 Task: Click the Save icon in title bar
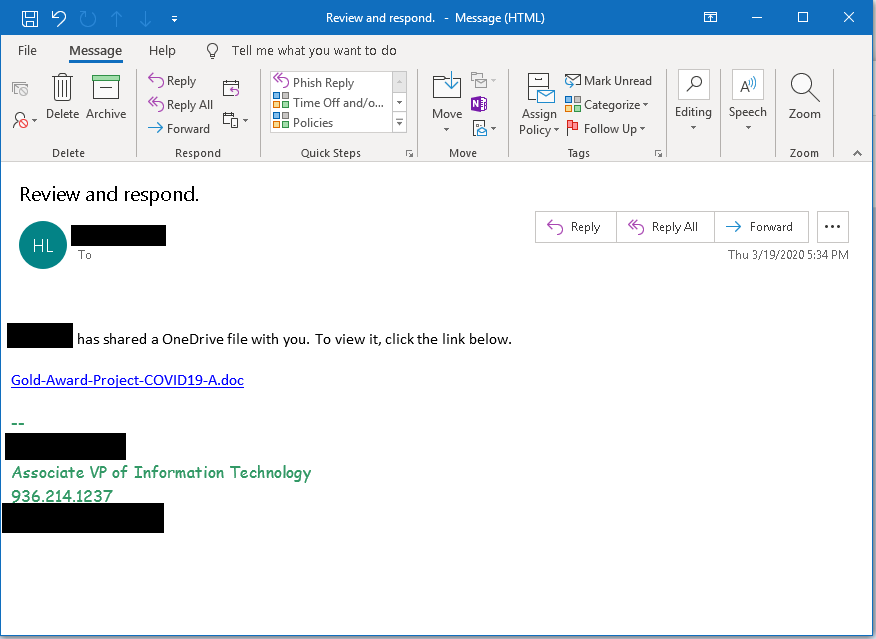coord(30,18)
